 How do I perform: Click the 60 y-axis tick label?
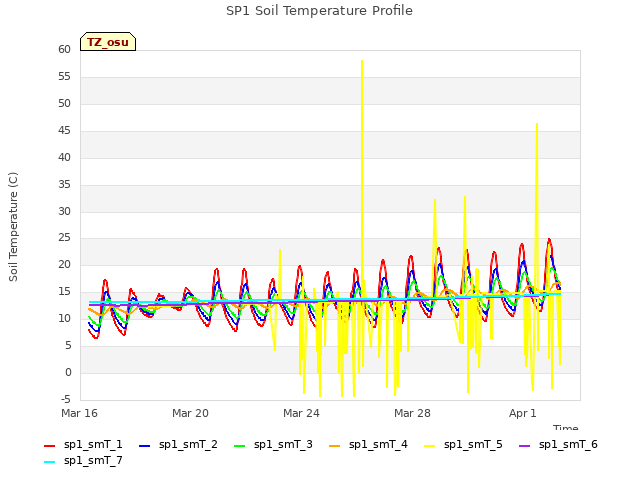[64, 49]
